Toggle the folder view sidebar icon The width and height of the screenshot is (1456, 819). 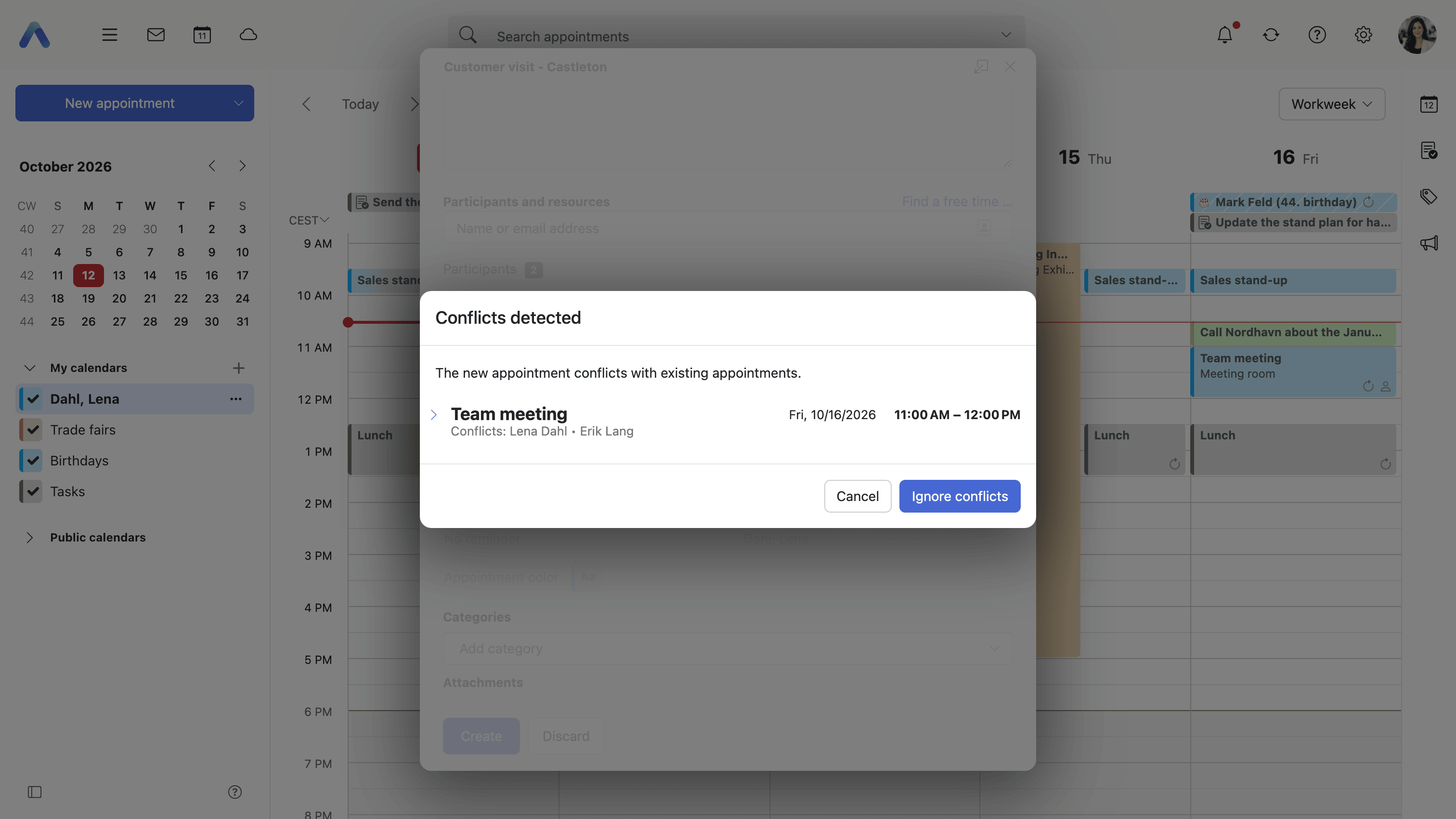point(35,792)
